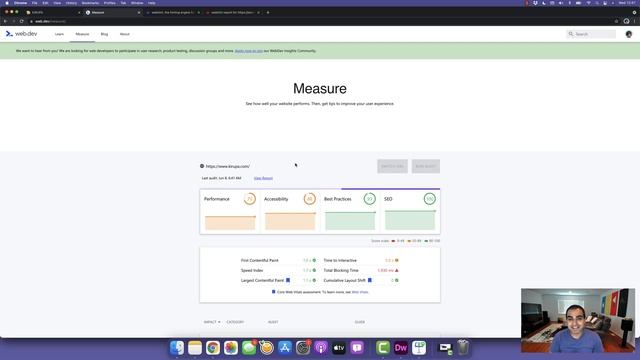
Task: Open Chrome from the dock
Action: [213, 348]
